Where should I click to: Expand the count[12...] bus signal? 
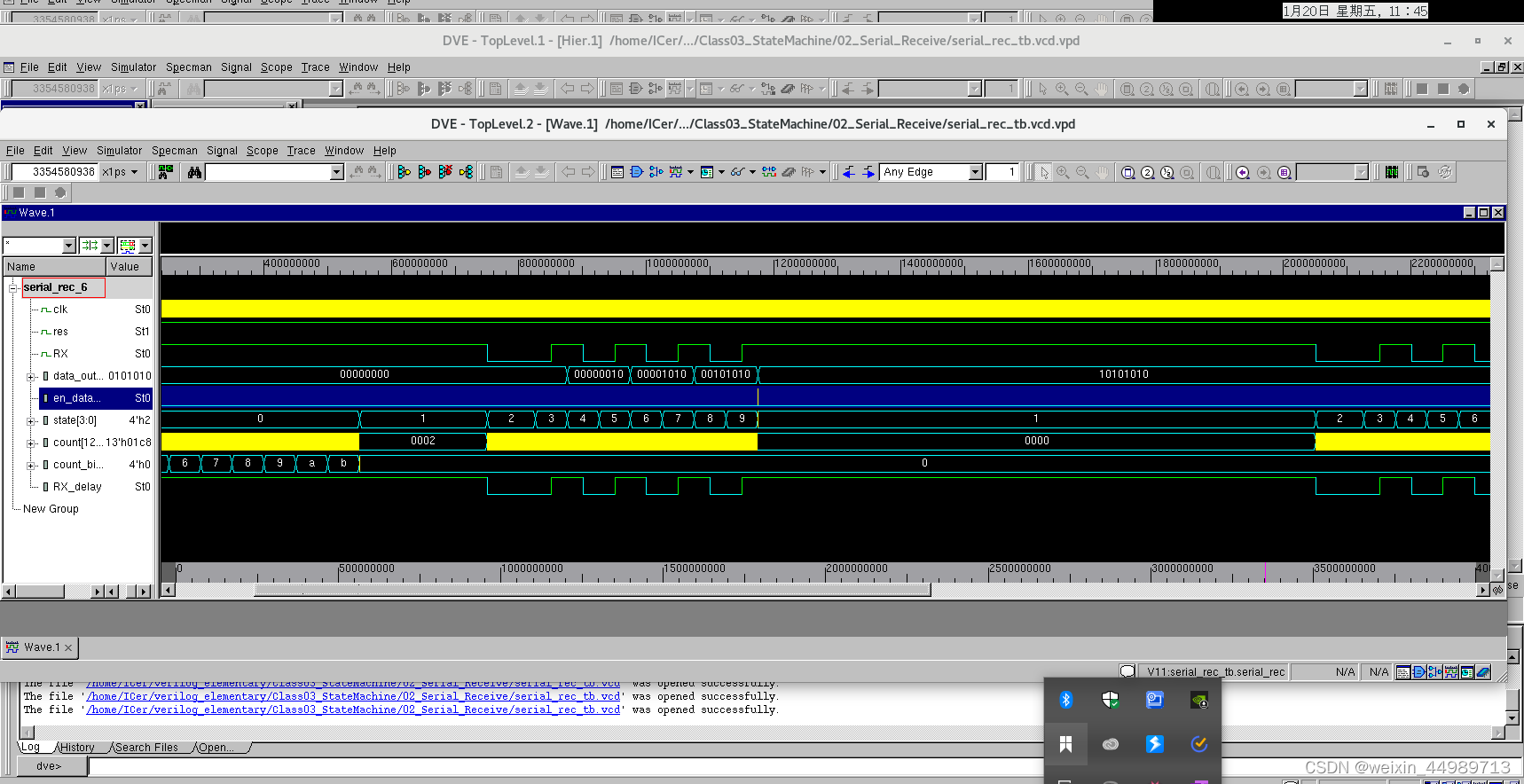(31, 443)
